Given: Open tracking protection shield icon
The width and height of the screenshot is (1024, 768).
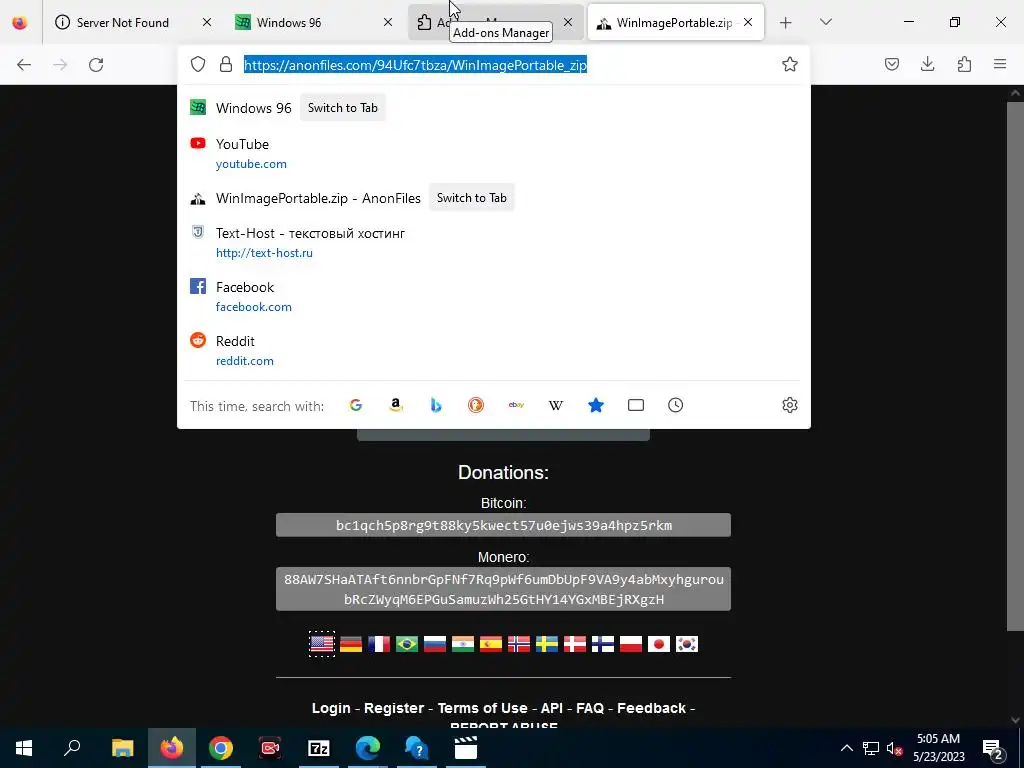Looking at the screenshot, I should (198, 64).
